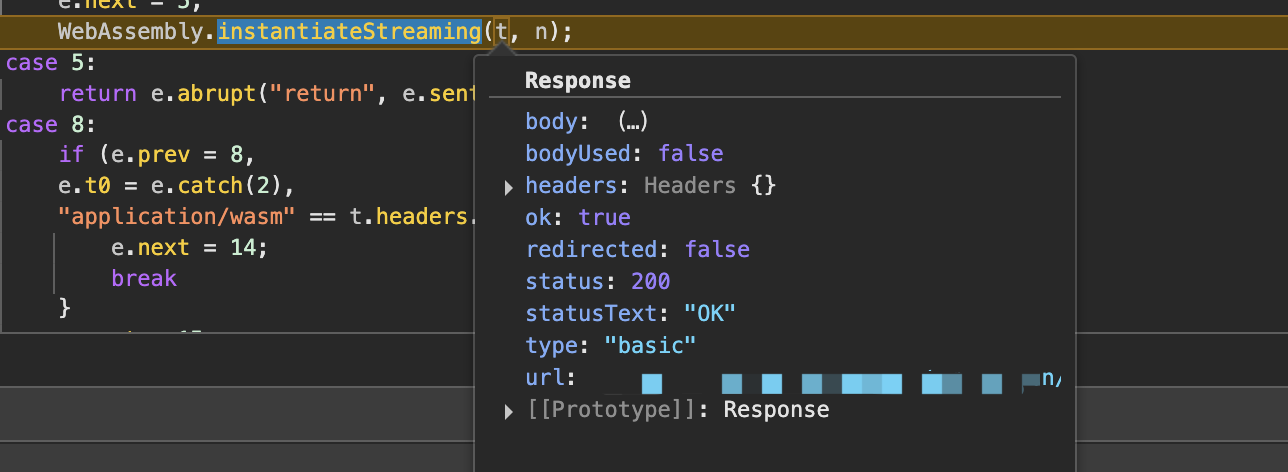The width and height of the screenshot is (1288, 472).
Task: Expand the [[Prototype]] Response entry
Action: point(509,410)
